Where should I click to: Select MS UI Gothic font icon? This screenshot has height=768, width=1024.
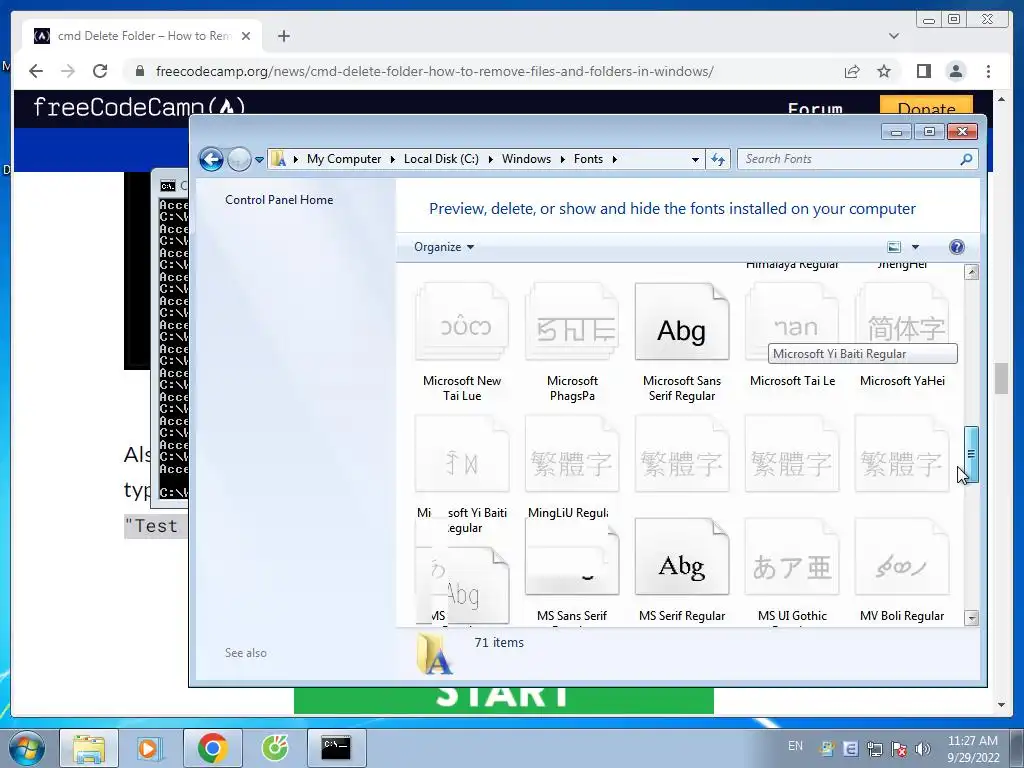(x=792, y=557)
